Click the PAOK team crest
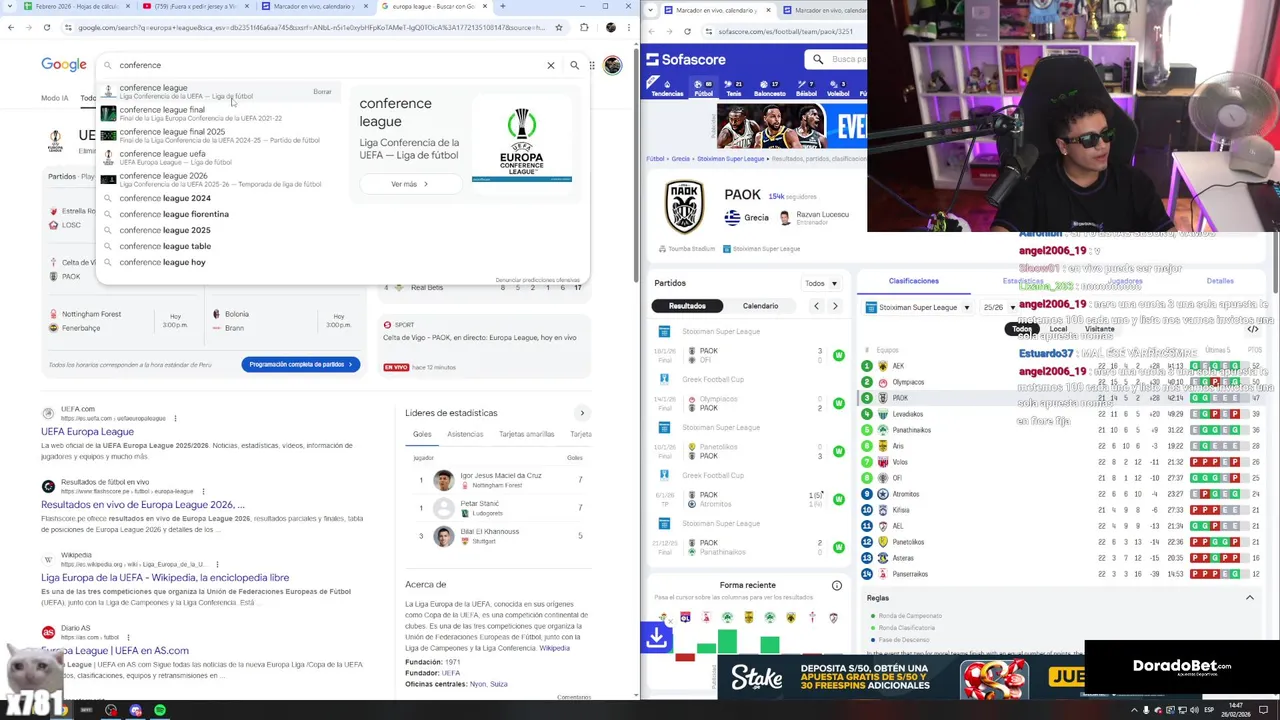Viewport: 1280px width, 720px height. click(x=685, y=206)
